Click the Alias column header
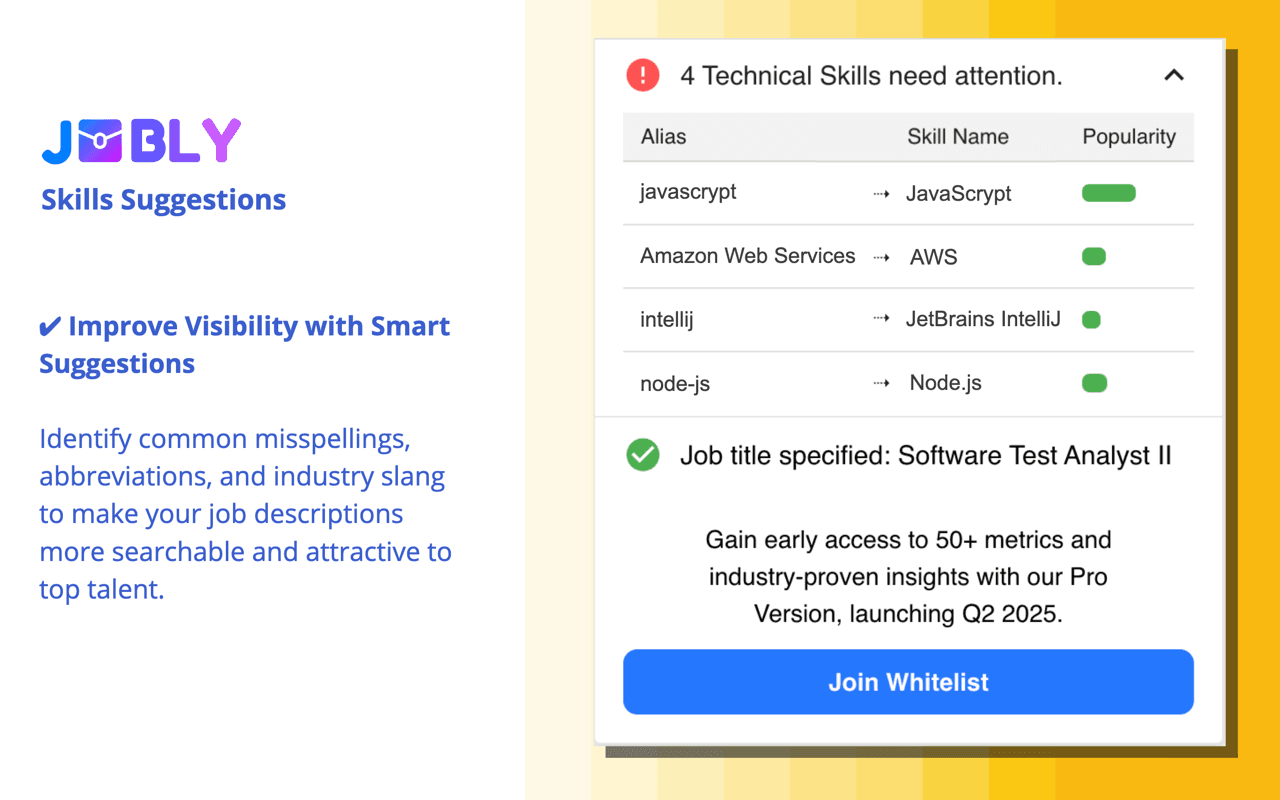The image size is (1280, 800). 664,137
